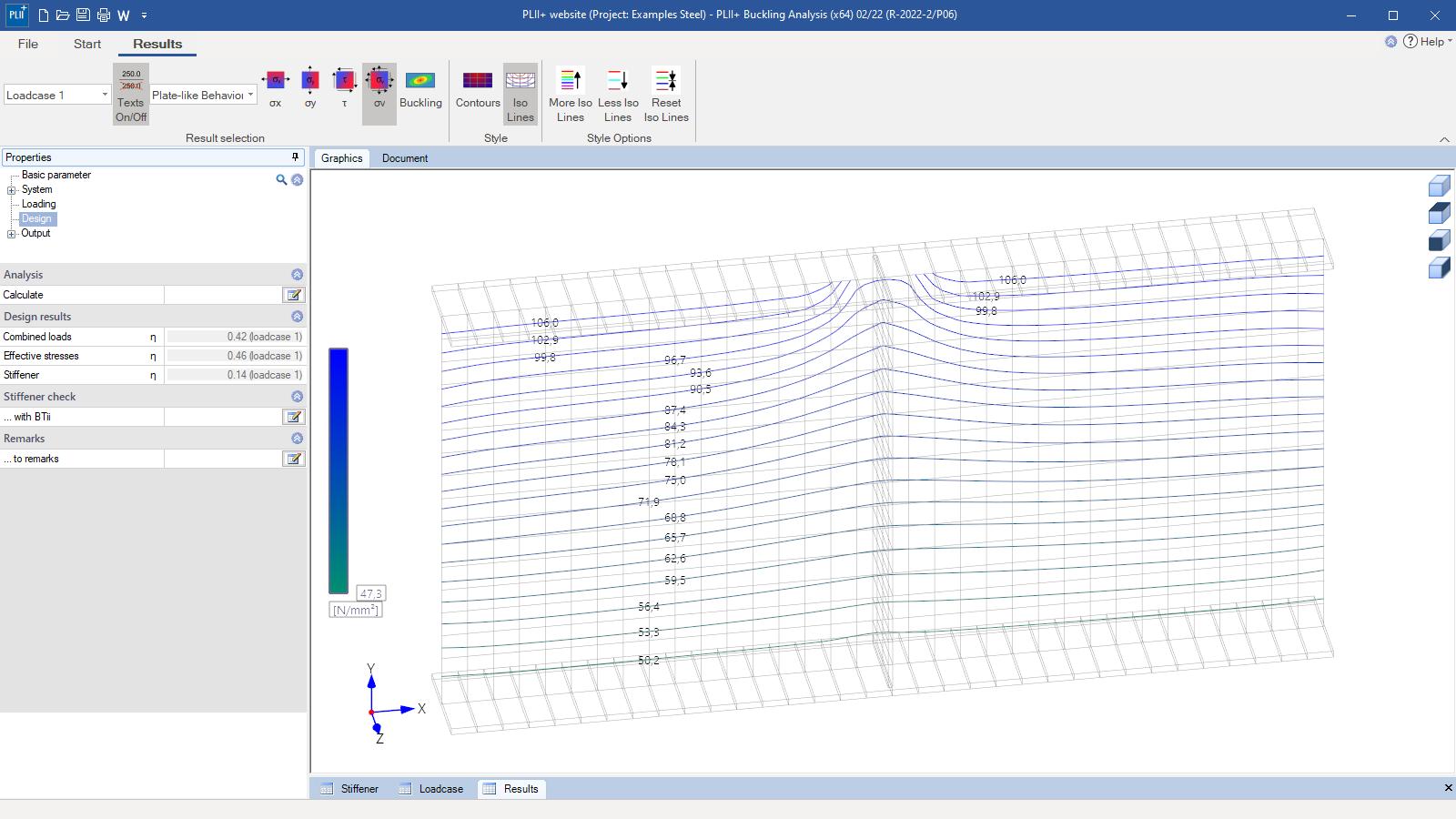Toggle σv equivalent stress results
The height and width of the screenshot is (819, 1456).
[x=379, y=94]
